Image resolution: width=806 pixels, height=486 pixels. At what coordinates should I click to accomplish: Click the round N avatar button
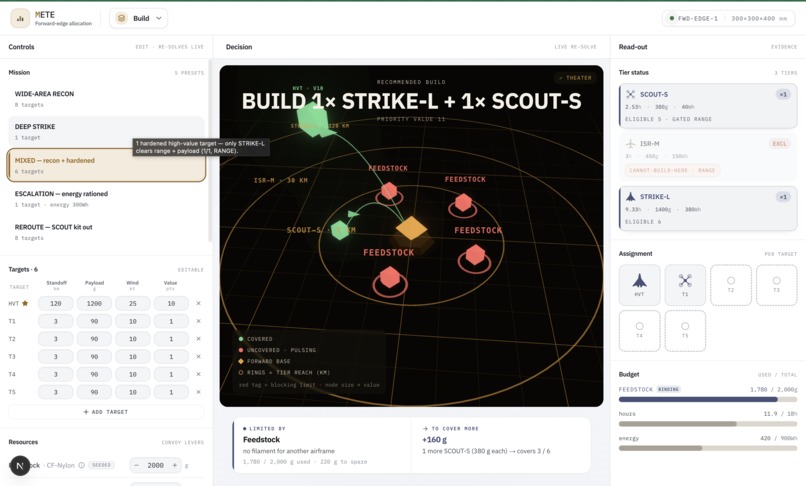(x=20, y=466)
